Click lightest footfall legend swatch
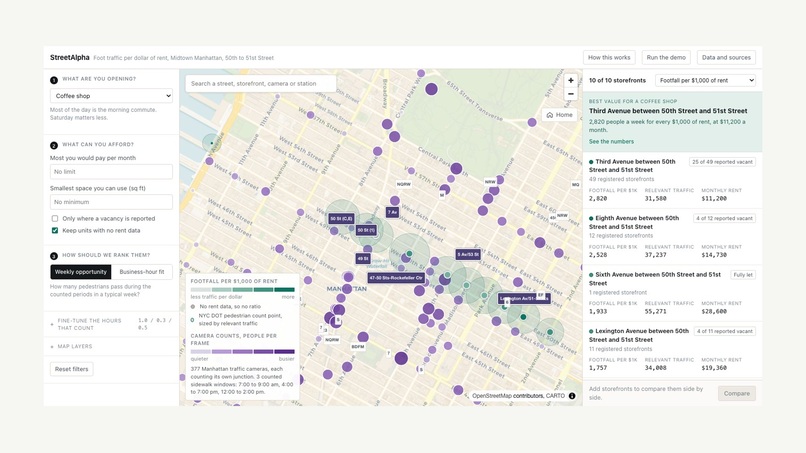The image size is (806, 453). tap(201, 290)
